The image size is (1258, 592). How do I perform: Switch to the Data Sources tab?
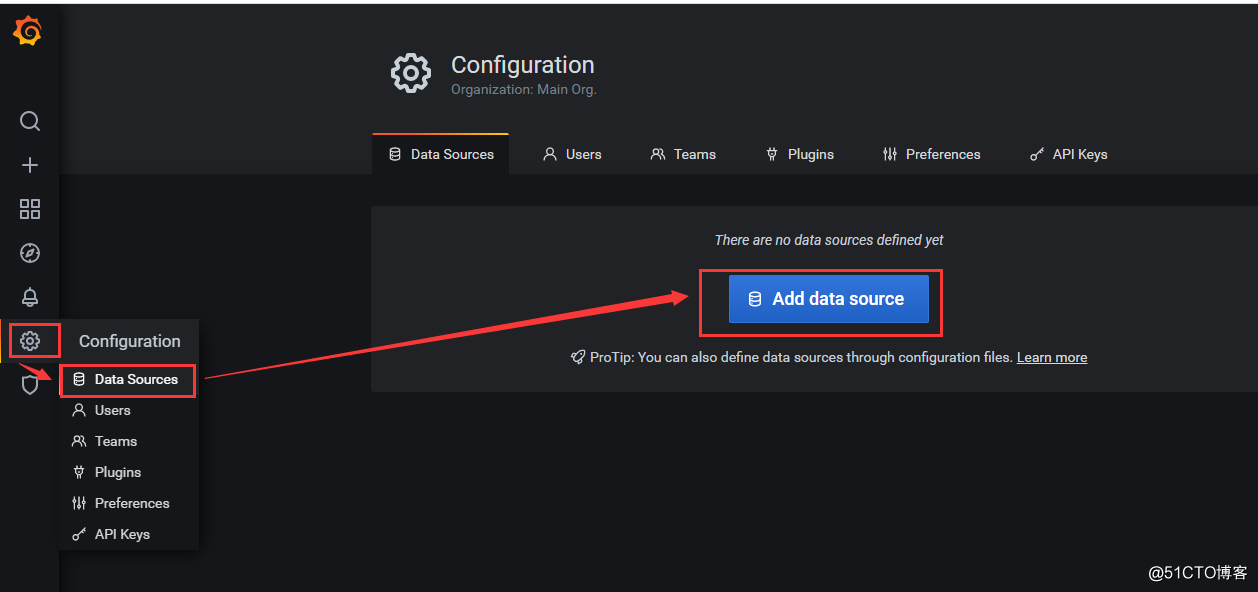tap(441, 154)
